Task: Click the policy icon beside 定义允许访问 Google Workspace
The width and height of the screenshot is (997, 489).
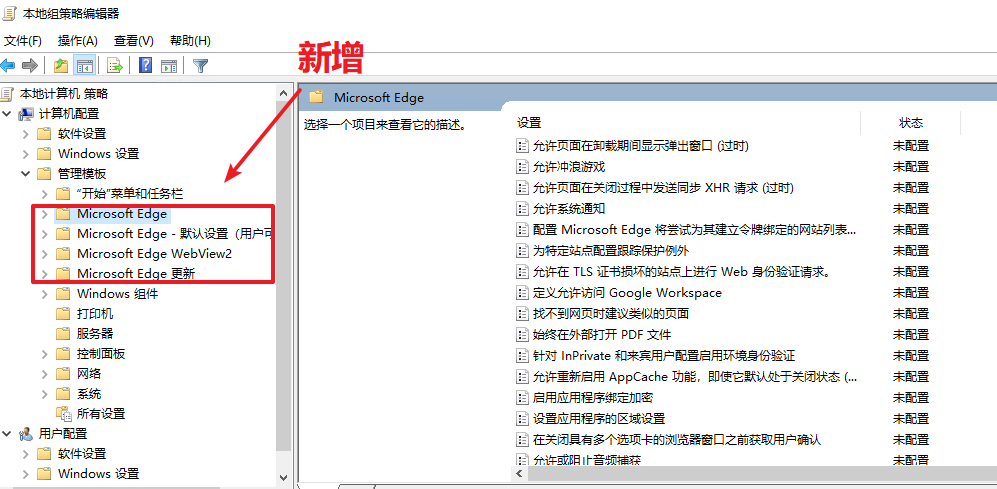Action: click(x=522, y=293)
